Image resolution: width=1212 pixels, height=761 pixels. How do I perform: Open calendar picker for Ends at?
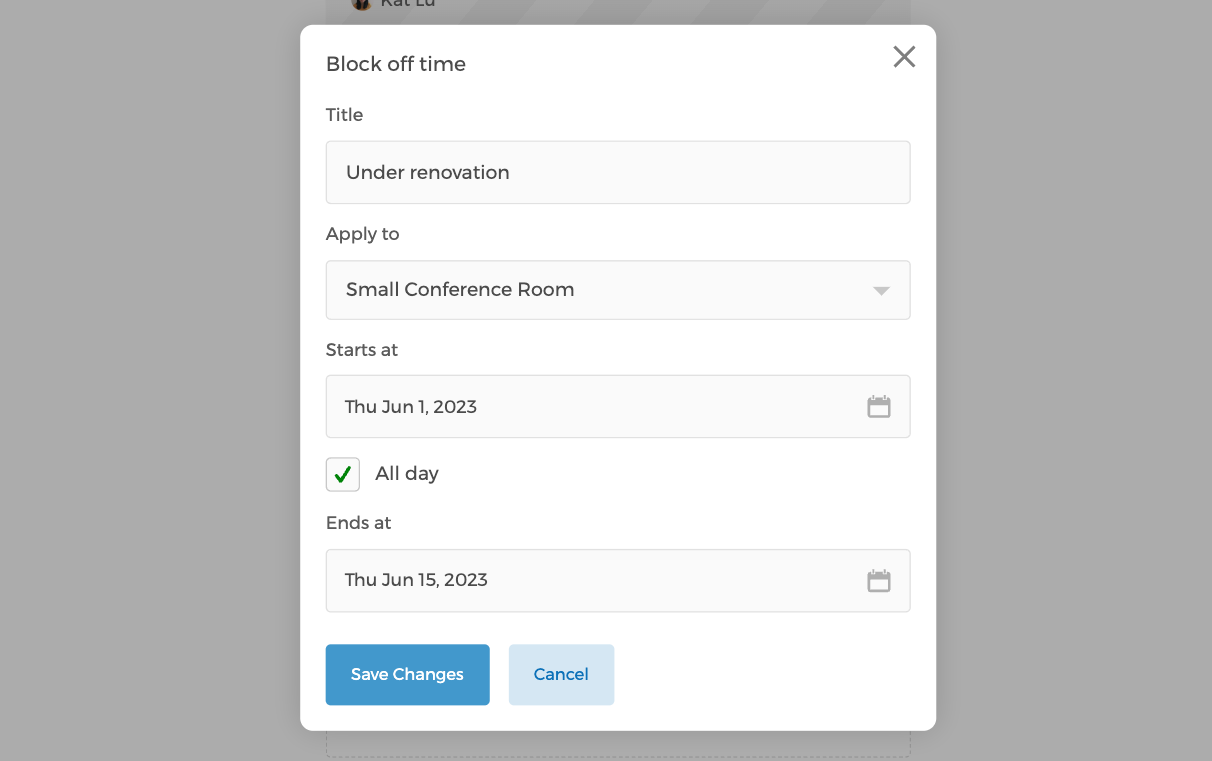[x=878, y=581]
